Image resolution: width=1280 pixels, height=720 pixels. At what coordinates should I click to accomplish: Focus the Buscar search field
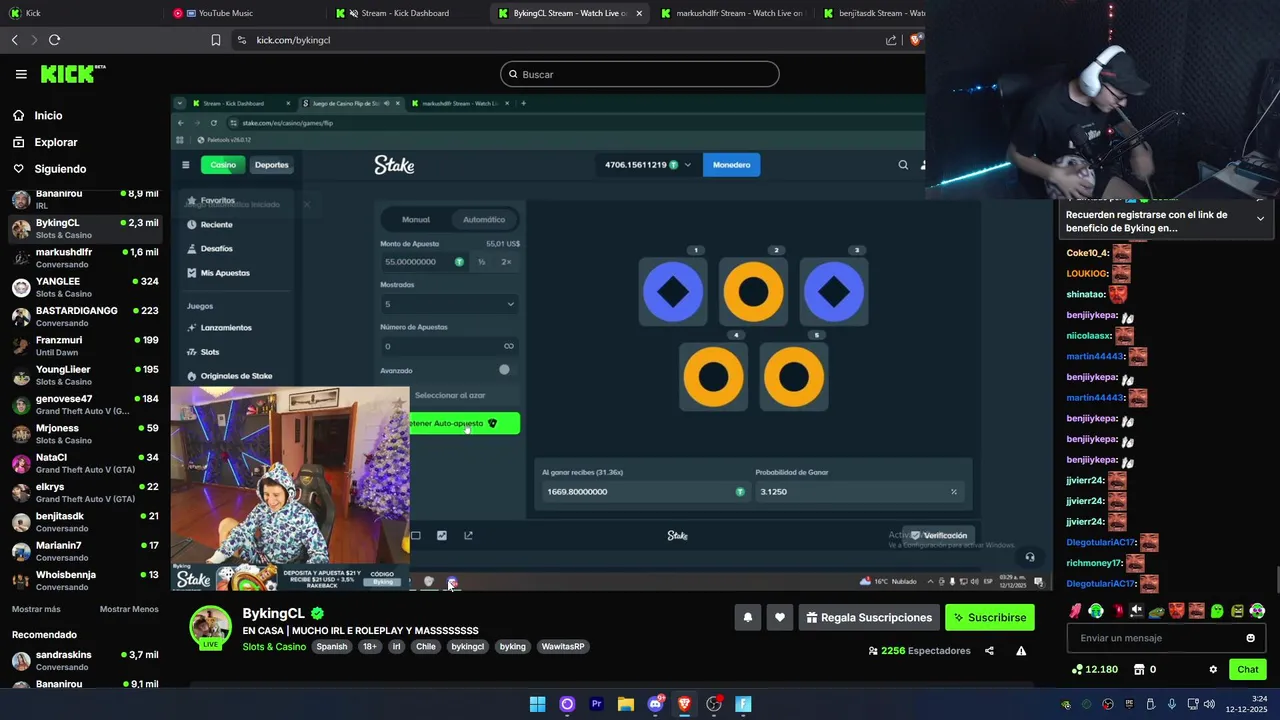(x=640, y=74)
